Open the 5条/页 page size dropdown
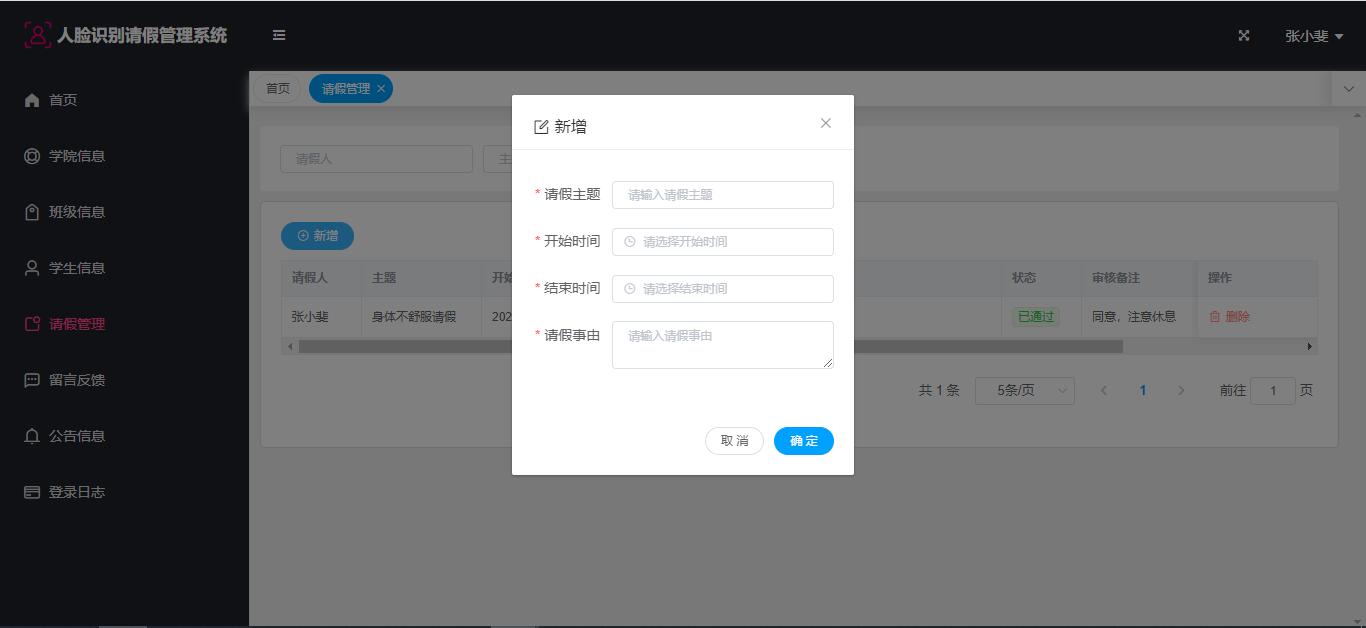The image size is (1366, 628). pos(1024,391)
